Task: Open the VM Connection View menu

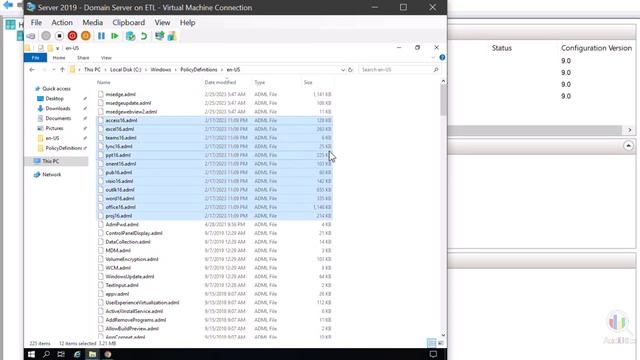Action: pyautogui.click(x=162, y=22)
